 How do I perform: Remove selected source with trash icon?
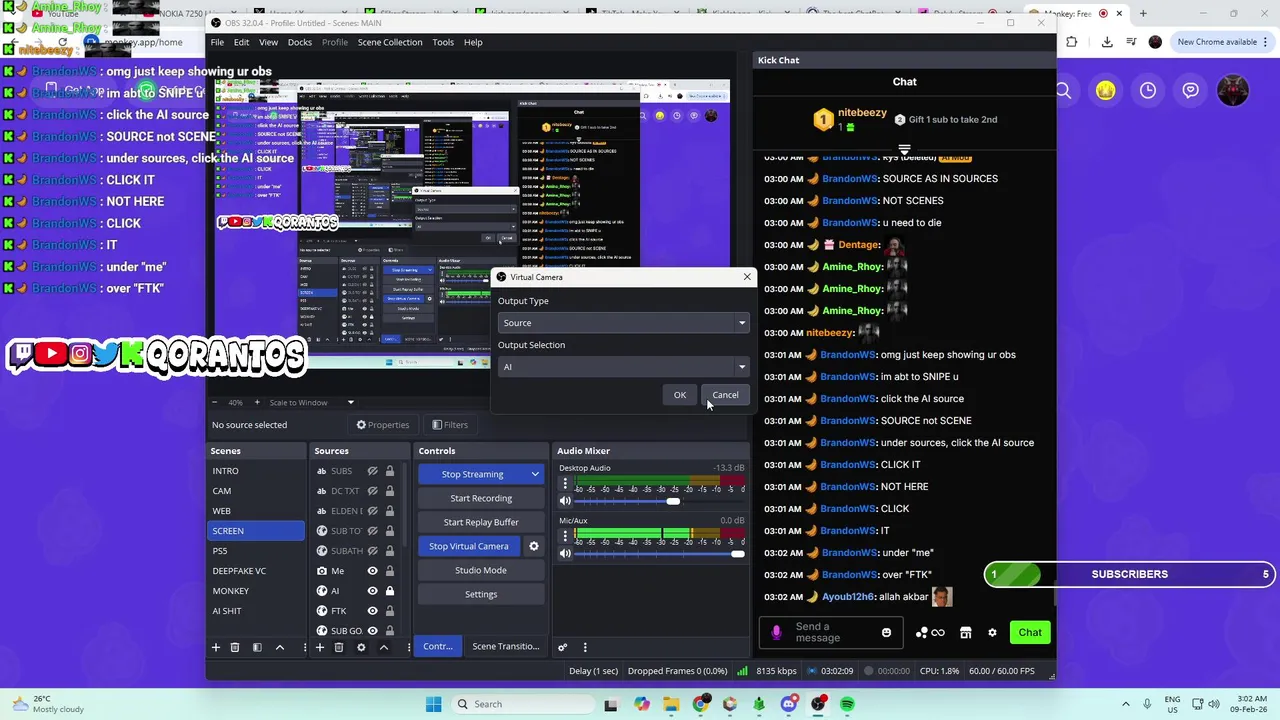(x=339, y=647)
